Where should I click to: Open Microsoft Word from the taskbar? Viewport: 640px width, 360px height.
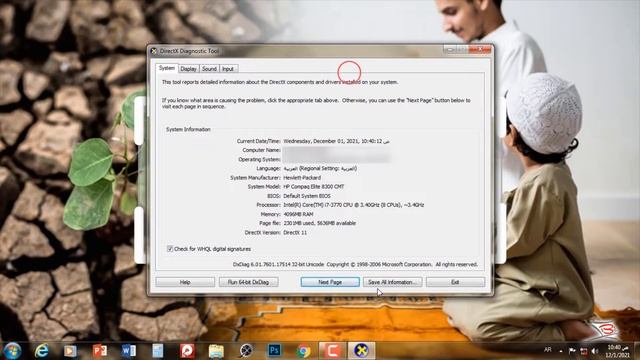pyautogui.click(x=129, y=351)
